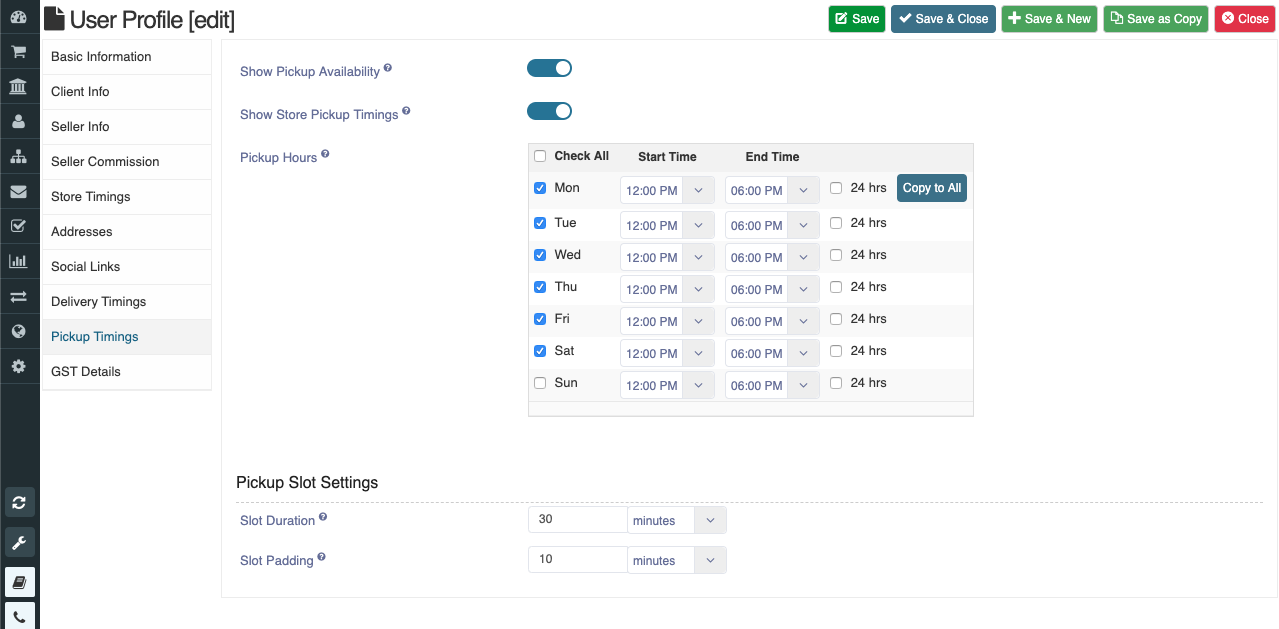Toggle Show Pickup Availability switch
This screenshot has height=629, width=1279.
549,68
